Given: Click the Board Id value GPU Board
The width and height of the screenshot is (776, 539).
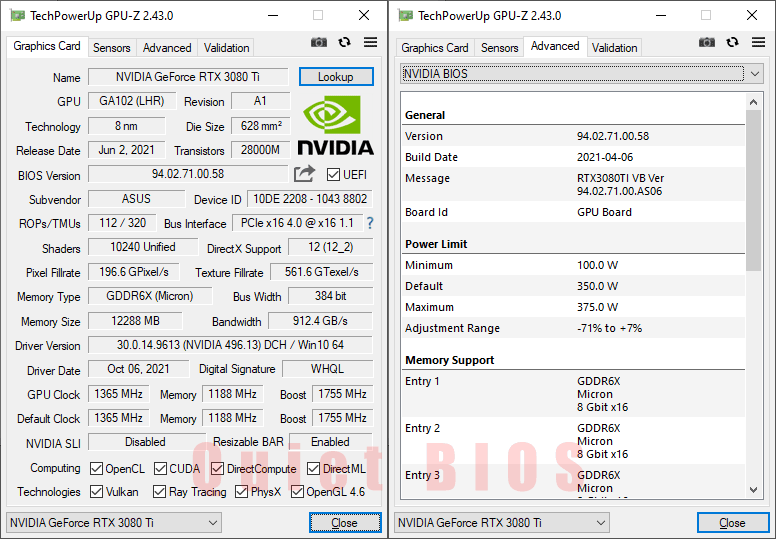Looking at the screenshot, I should tap(604, 212).
